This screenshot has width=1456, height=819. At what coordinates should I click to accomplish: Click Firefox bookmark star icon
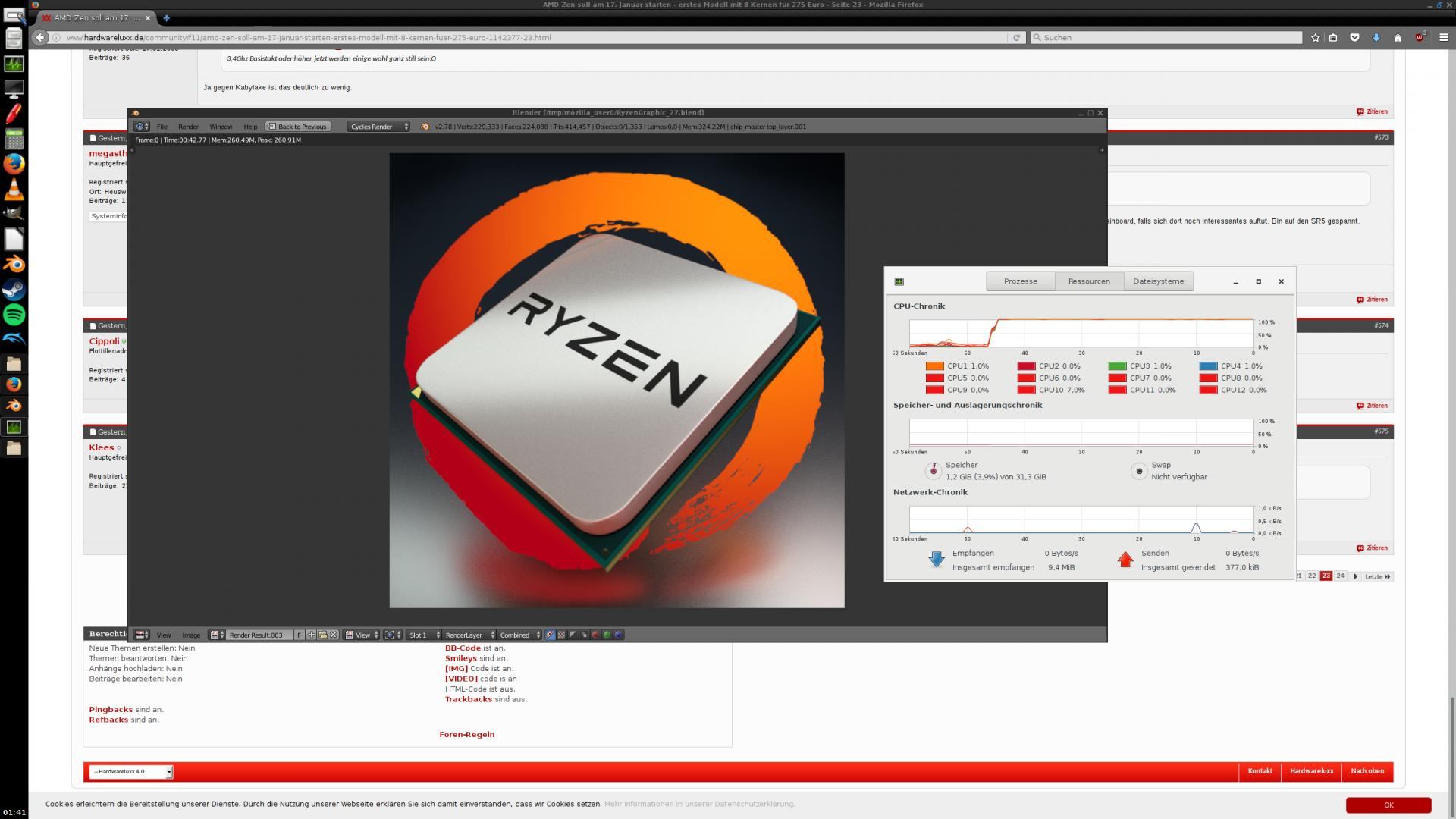tap(1315, 37)
